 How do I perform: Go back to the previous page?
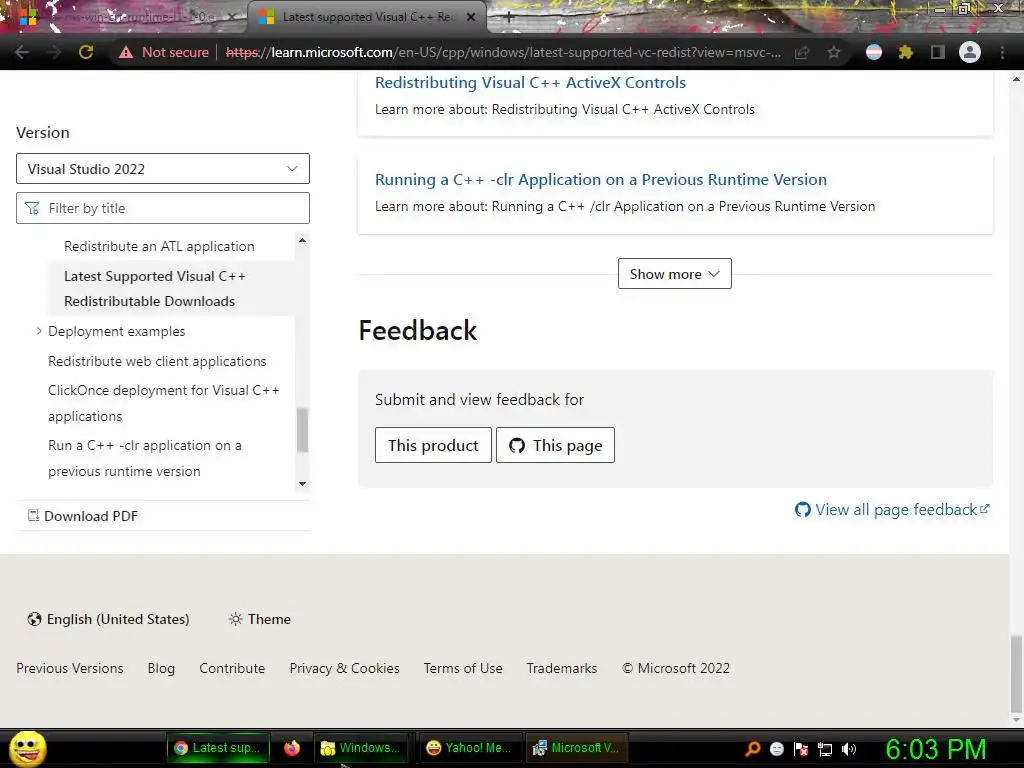pyautogui.click(x=22, y=52)
